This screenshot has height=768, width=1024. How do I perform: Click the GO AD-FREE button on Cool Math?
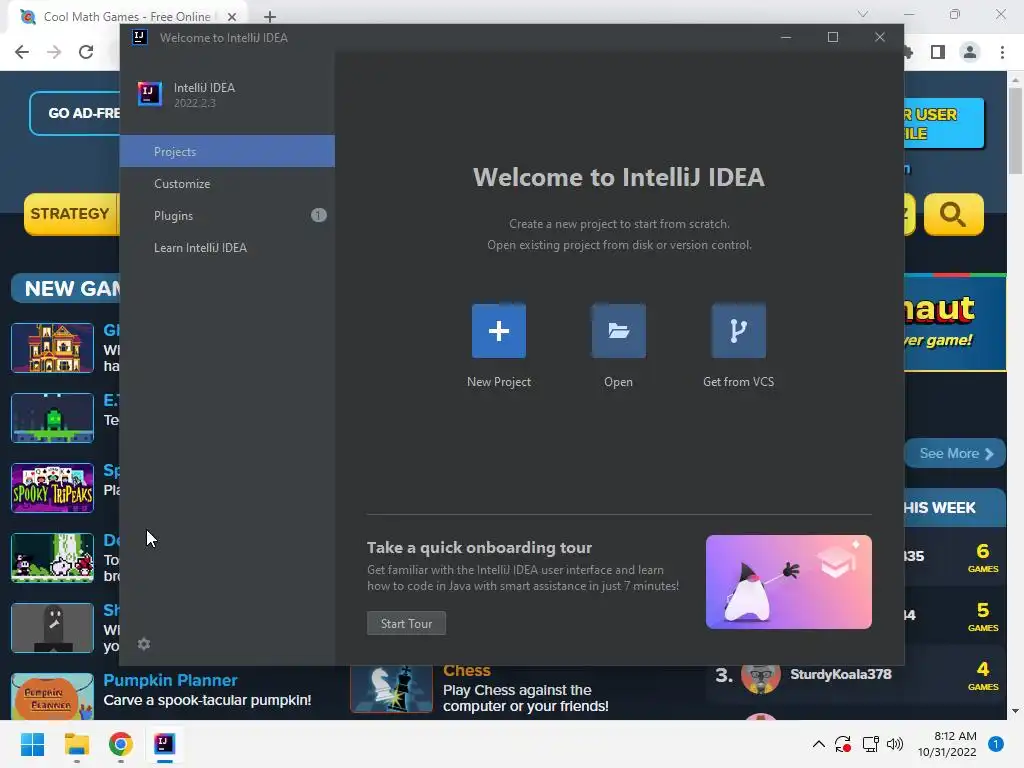click(74, 113)
